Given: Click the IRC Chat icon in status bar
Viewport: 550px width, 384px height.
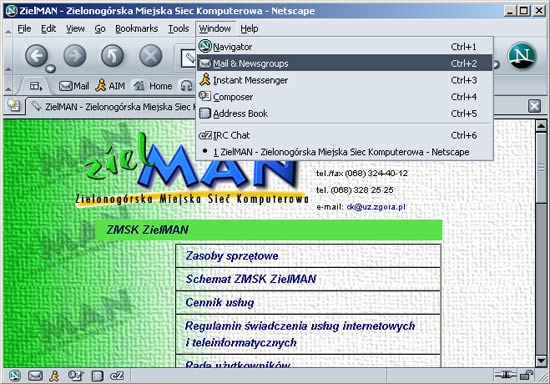Looking at the screenshot, I should (x=117, y=376).
